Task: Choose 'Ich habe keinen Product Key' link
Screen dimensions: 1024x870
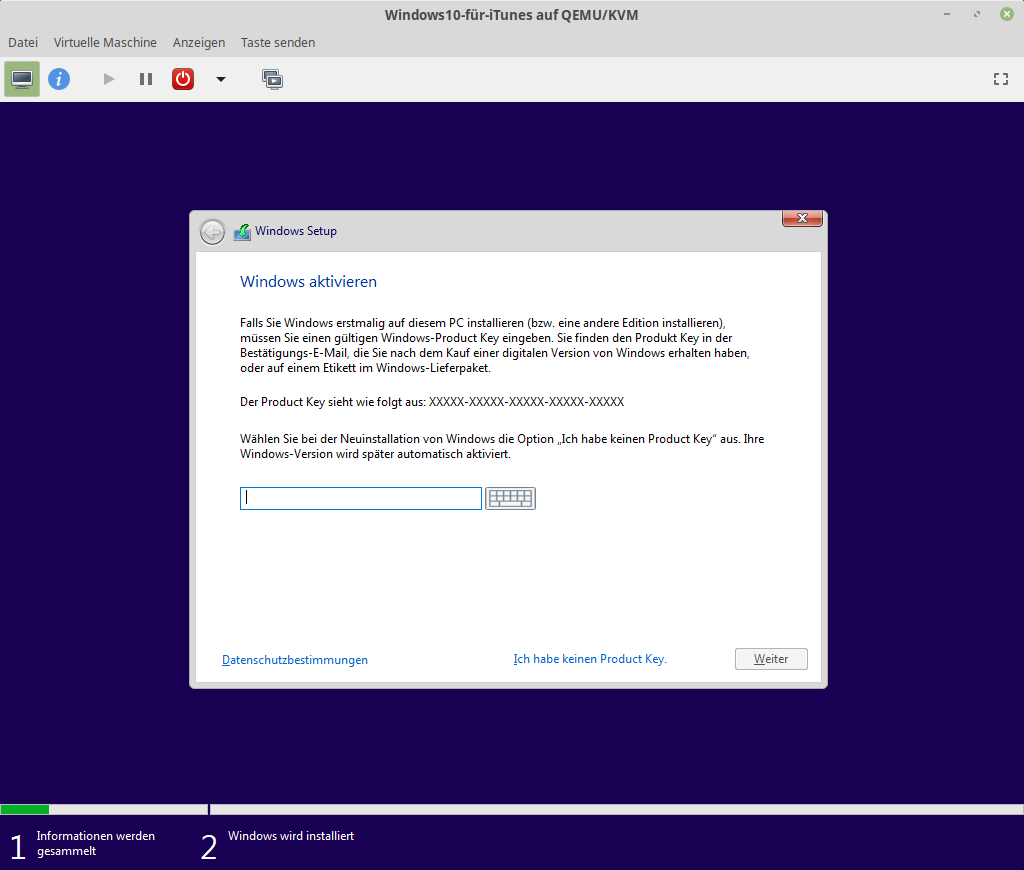Action: (590, 659)
